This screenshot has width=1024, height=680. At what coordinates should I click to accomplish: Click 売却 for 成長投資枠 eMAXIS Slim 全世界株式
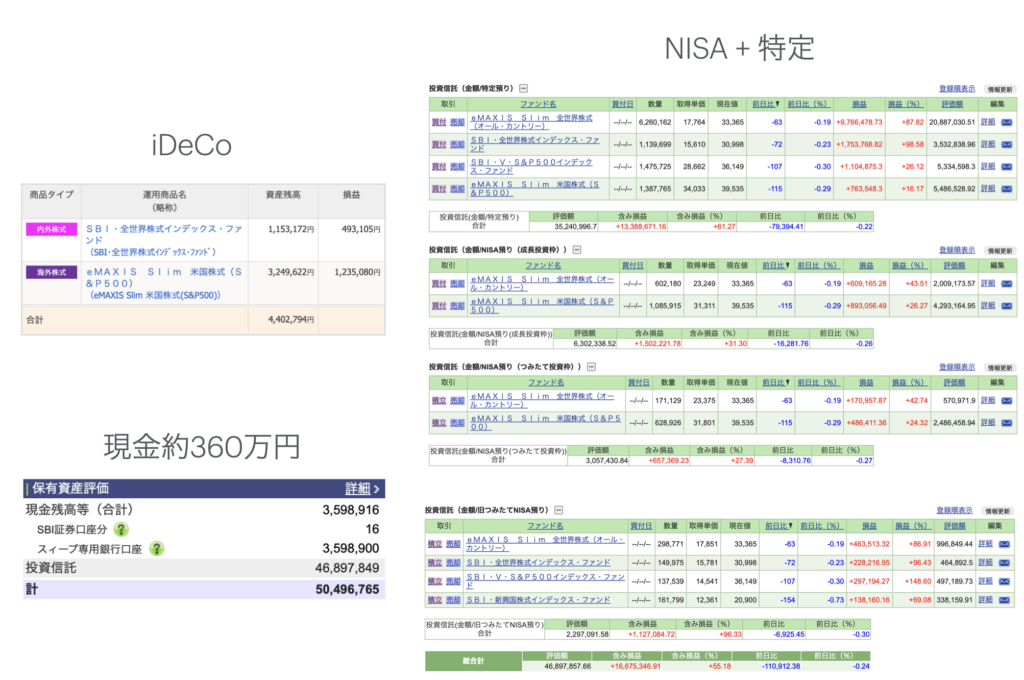pos(457,283)
